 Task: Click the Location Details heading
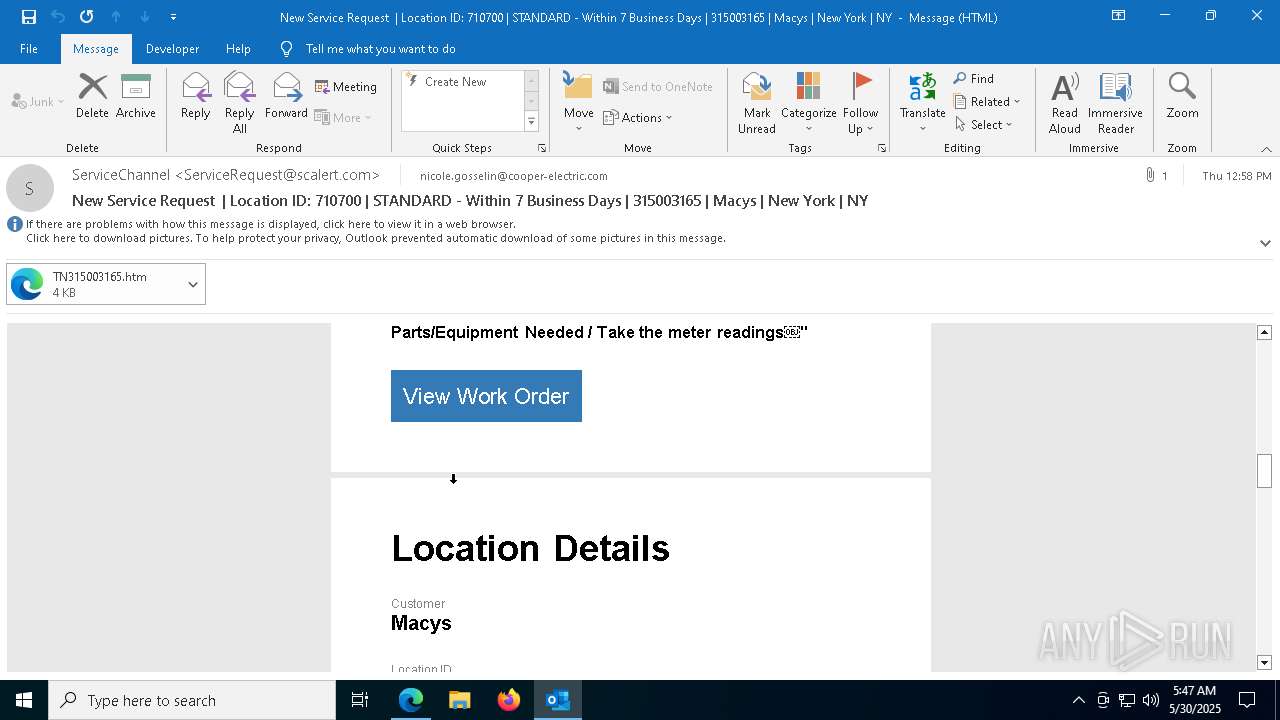pyautogui.click(x=530, y=548)
